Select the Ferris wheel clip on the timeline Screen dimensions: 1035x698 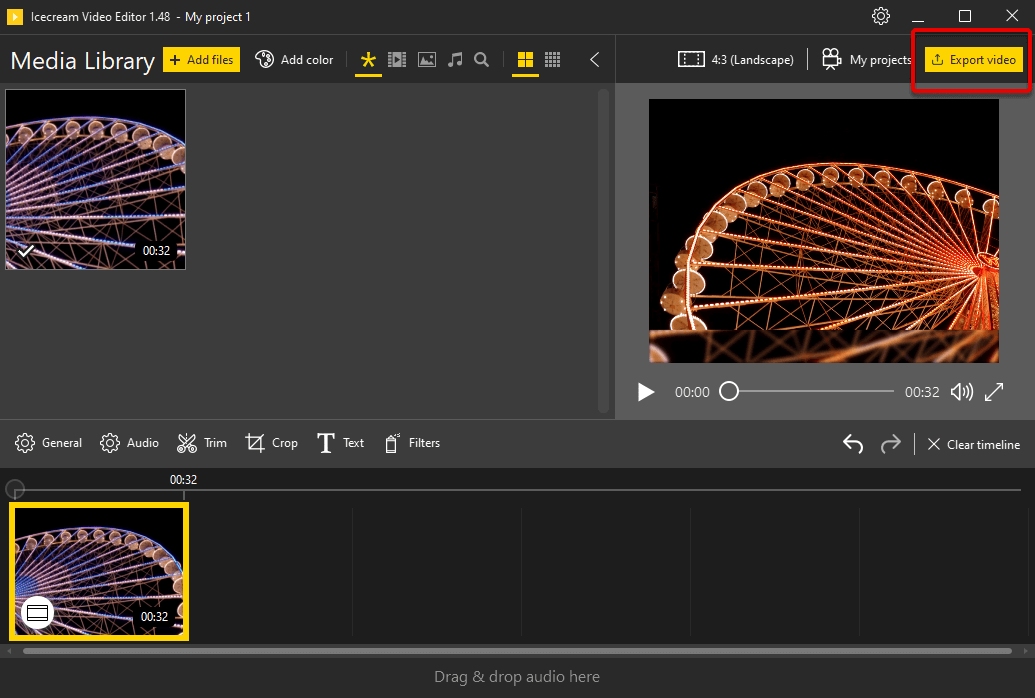(99, 571)
